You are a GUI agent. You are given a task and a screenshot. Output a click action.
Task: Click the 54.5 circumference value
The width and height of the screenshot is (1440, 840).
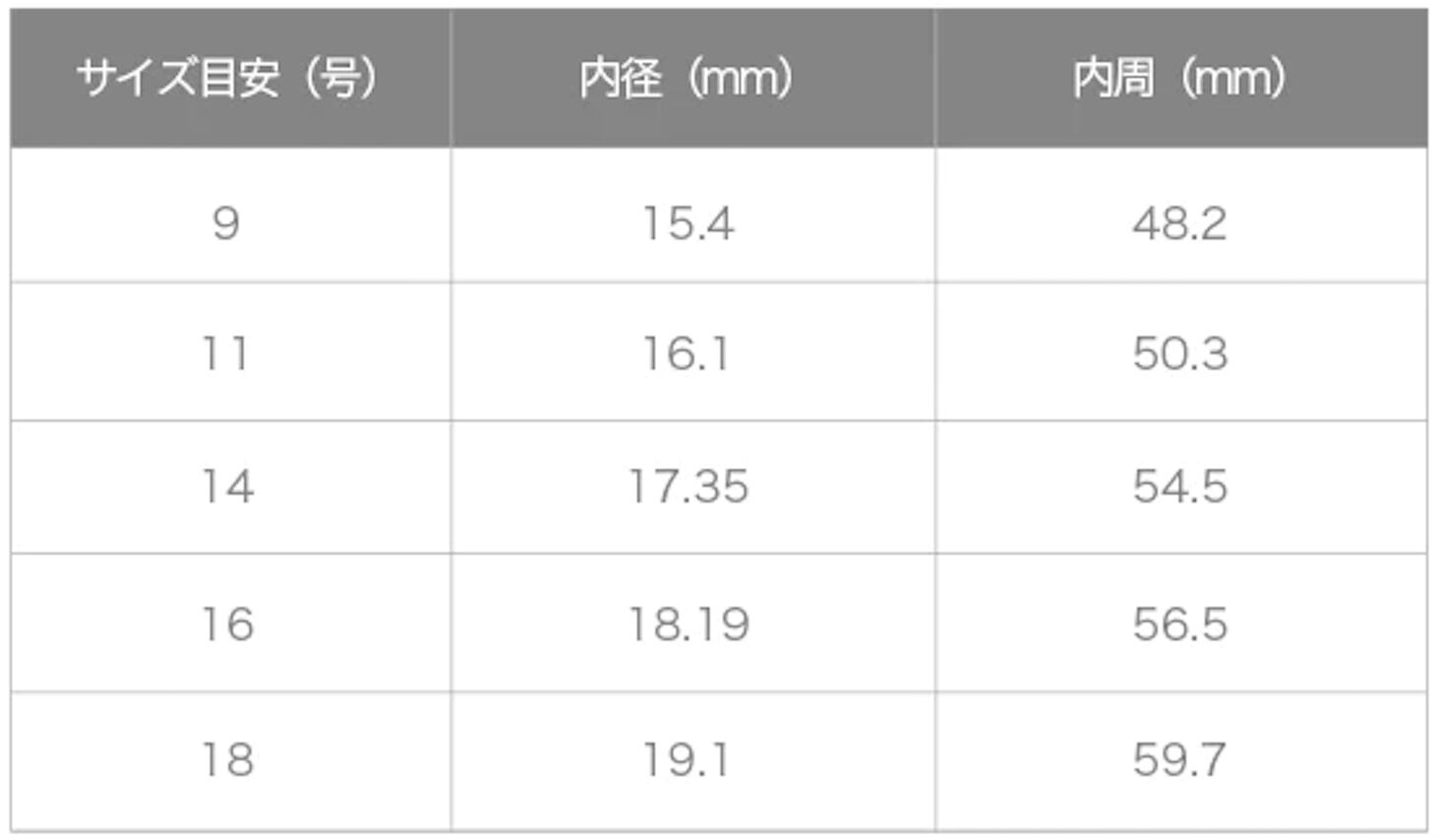[1180, 487]
